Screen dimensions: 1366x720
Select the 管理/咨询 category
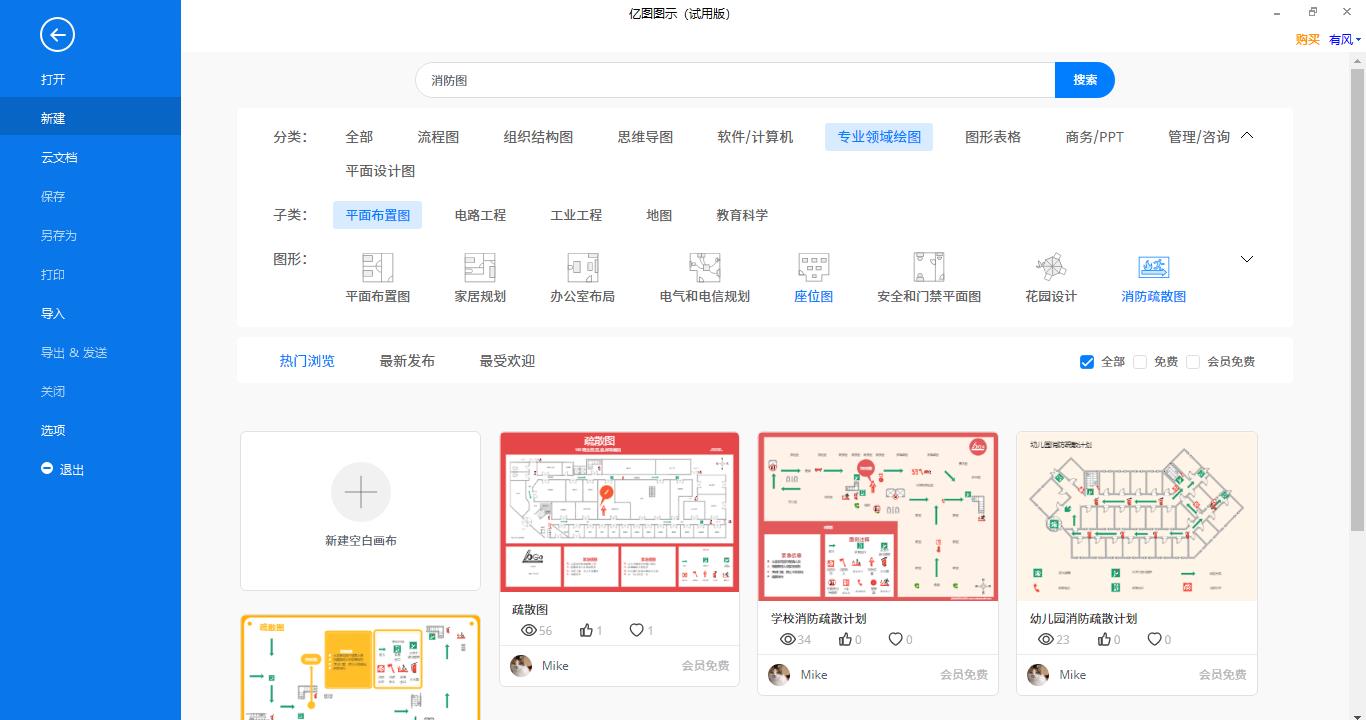1199,137
